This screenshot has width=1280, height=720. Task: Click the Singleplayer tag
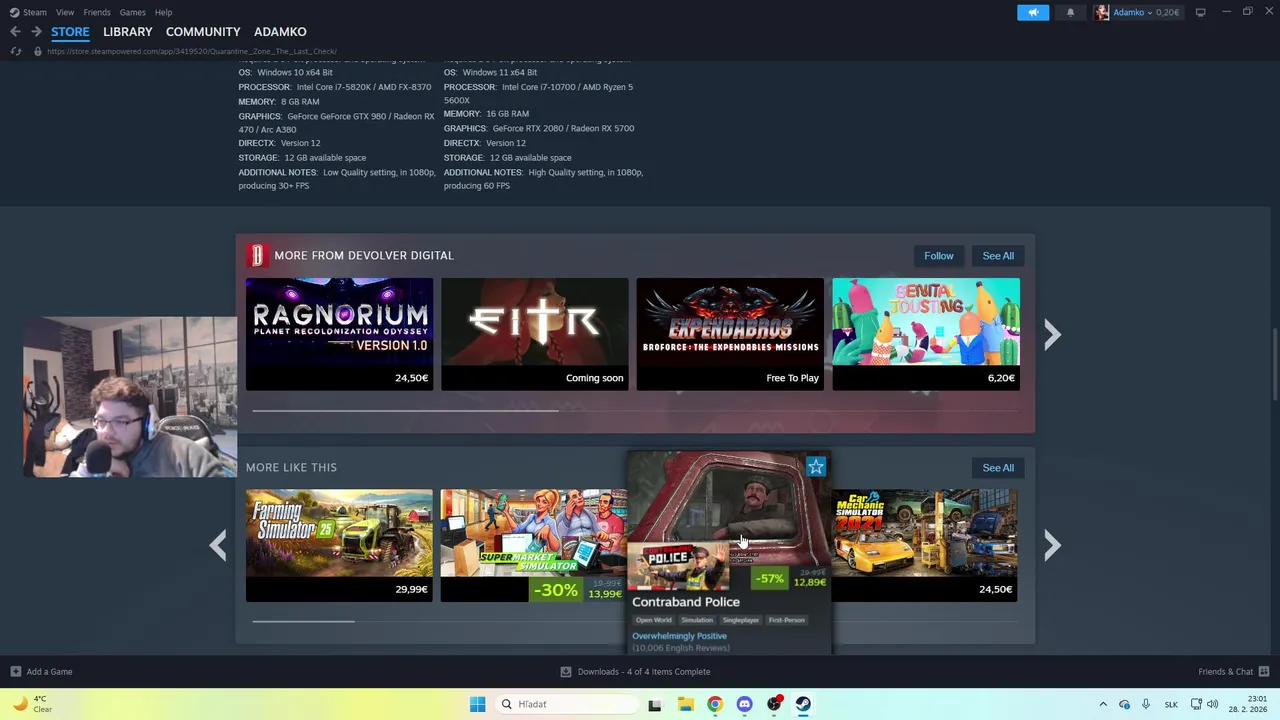741,620
